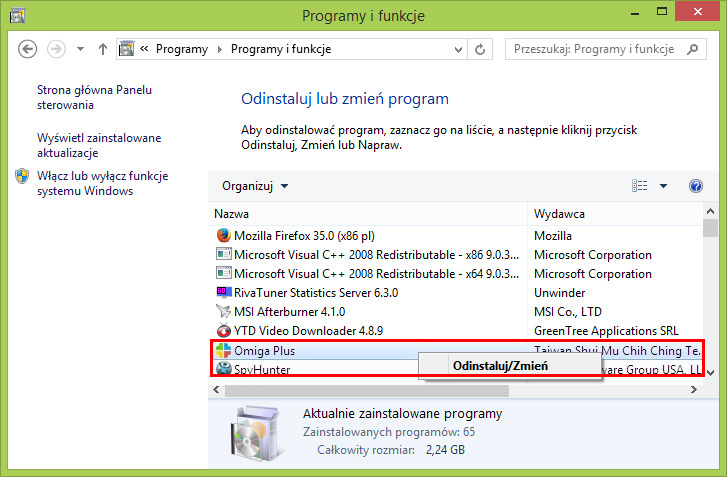This screenshot has height=477, width=727.
Task: Select Programy i funkcje breadcrumb
Action: click(281, 49)
